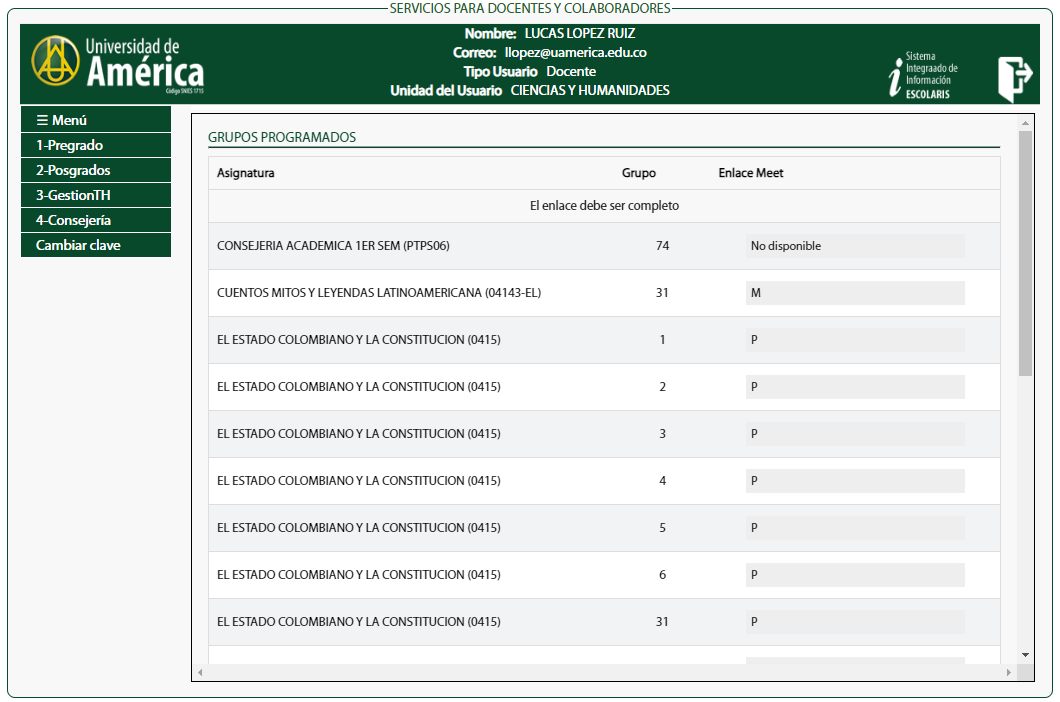Click the Meet link field for CUENTOS MITOS Y LEYENDAS
The width and height of the screenshot is (1060, 702).
[x=854, y=293]
